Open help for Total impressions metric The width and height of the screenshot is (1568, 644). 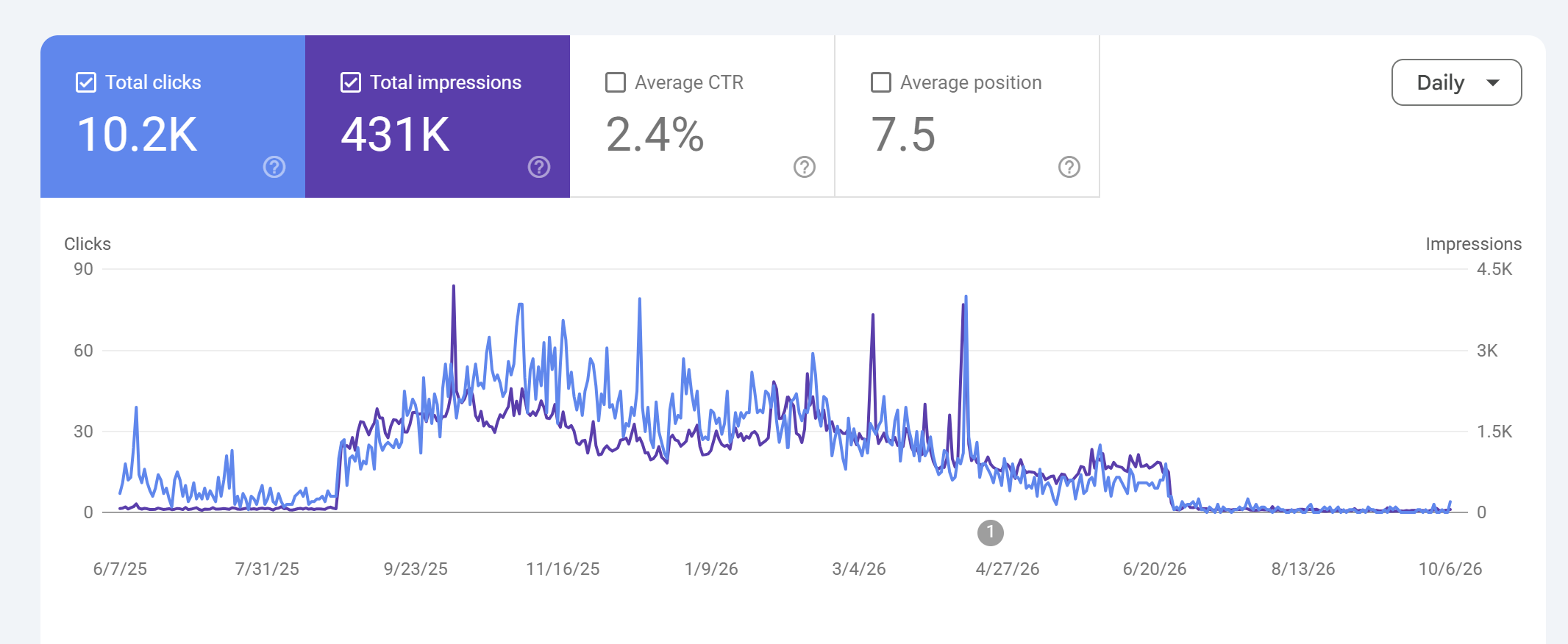[539, 167]
